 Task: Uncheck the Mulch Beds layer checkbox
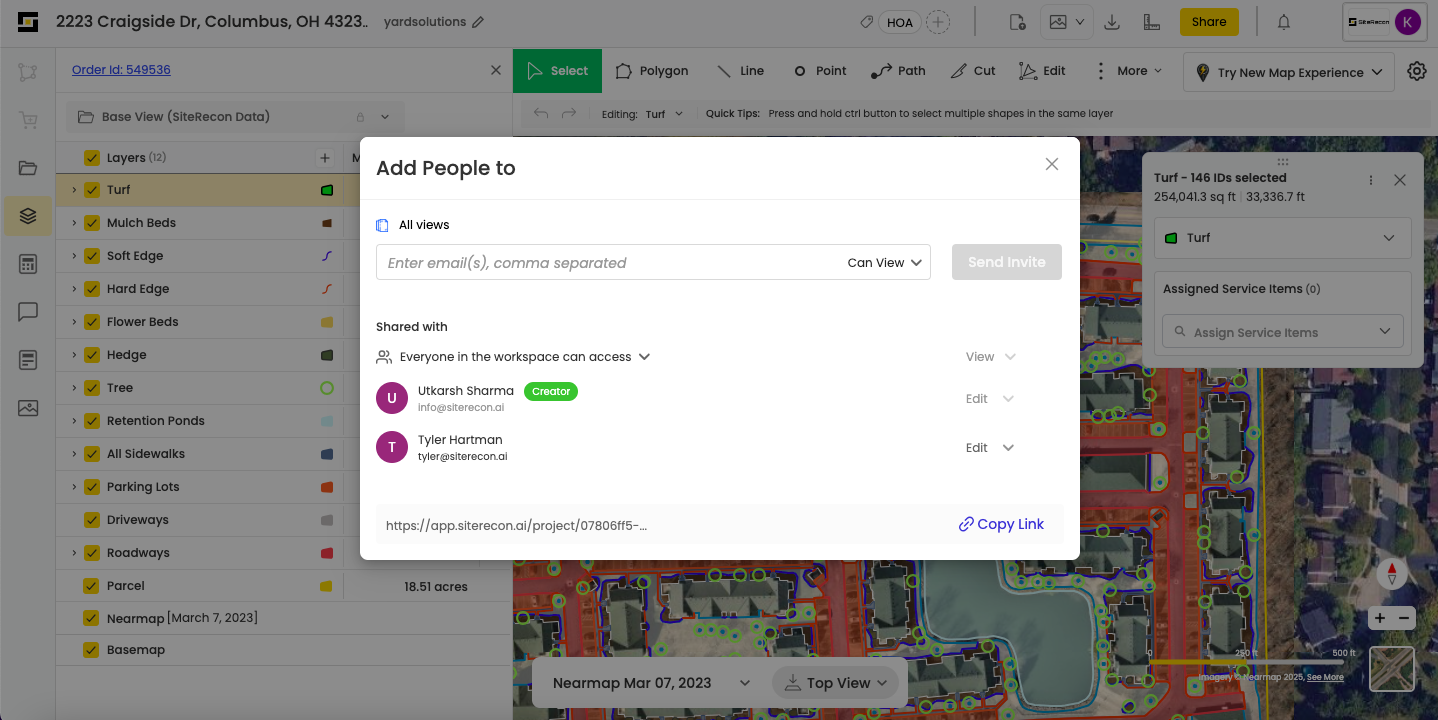92,223
